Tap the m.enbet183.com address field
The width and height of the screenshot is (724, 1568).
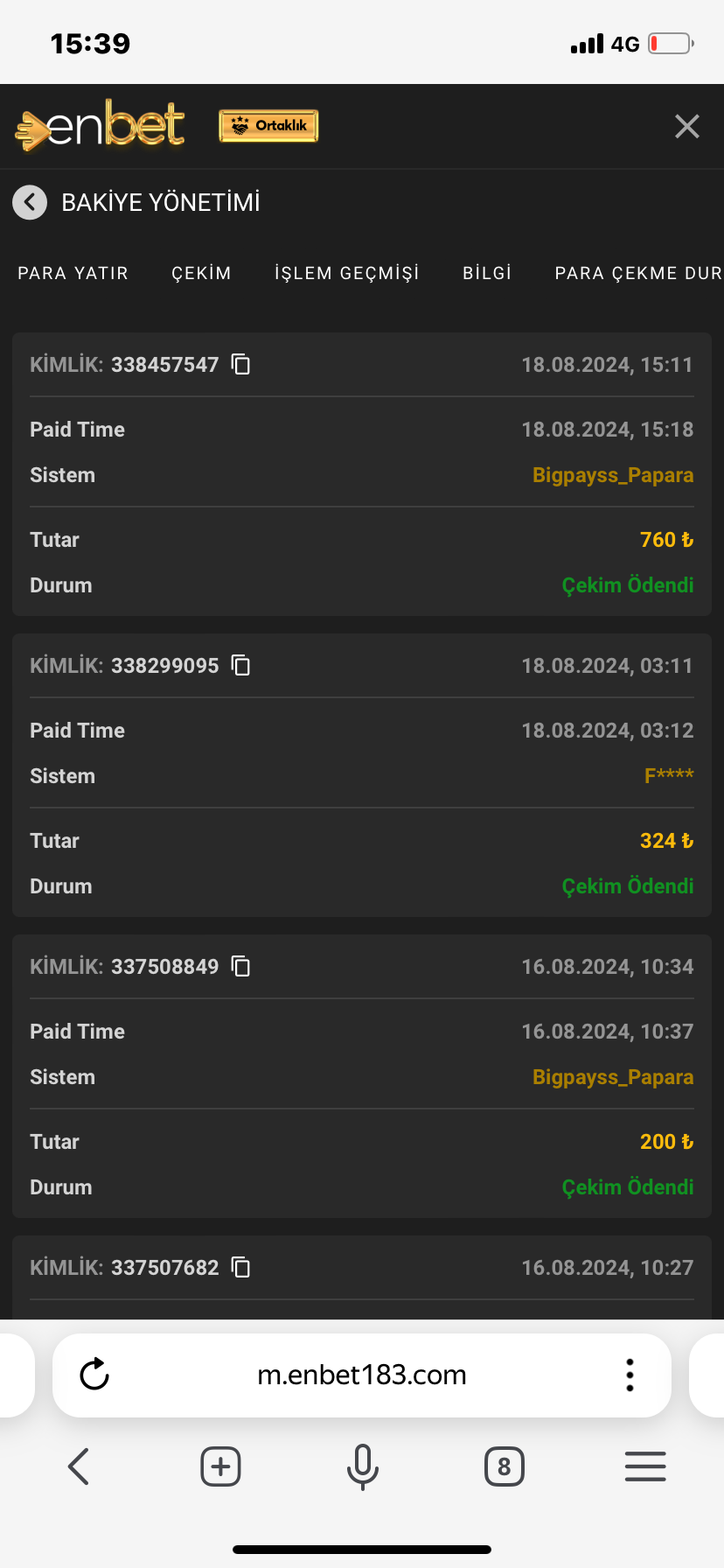coord(362,1375)
